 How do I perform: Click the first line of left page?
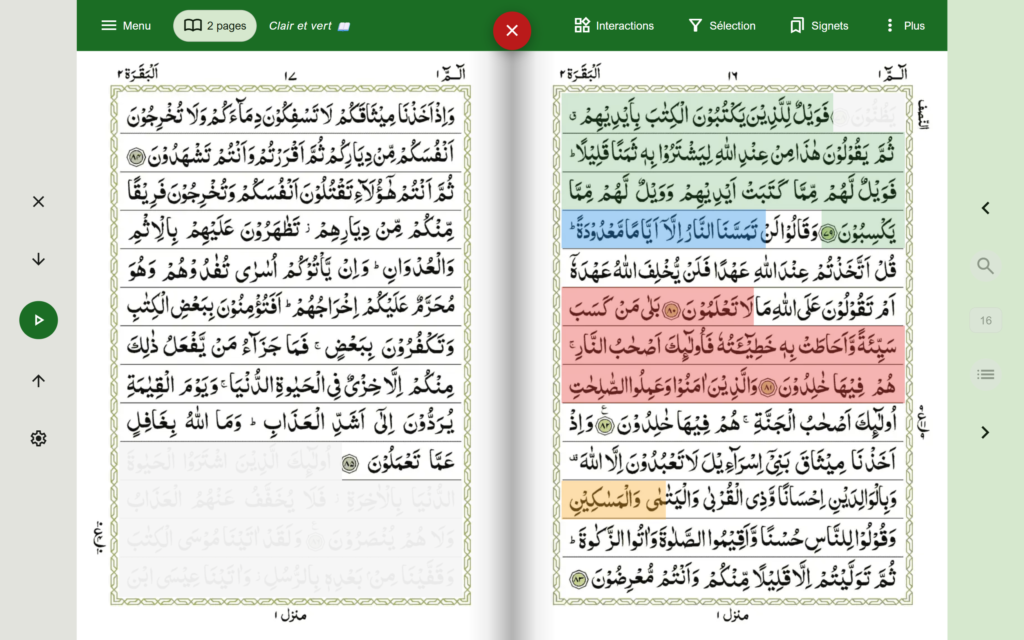(x=291, y=115)
